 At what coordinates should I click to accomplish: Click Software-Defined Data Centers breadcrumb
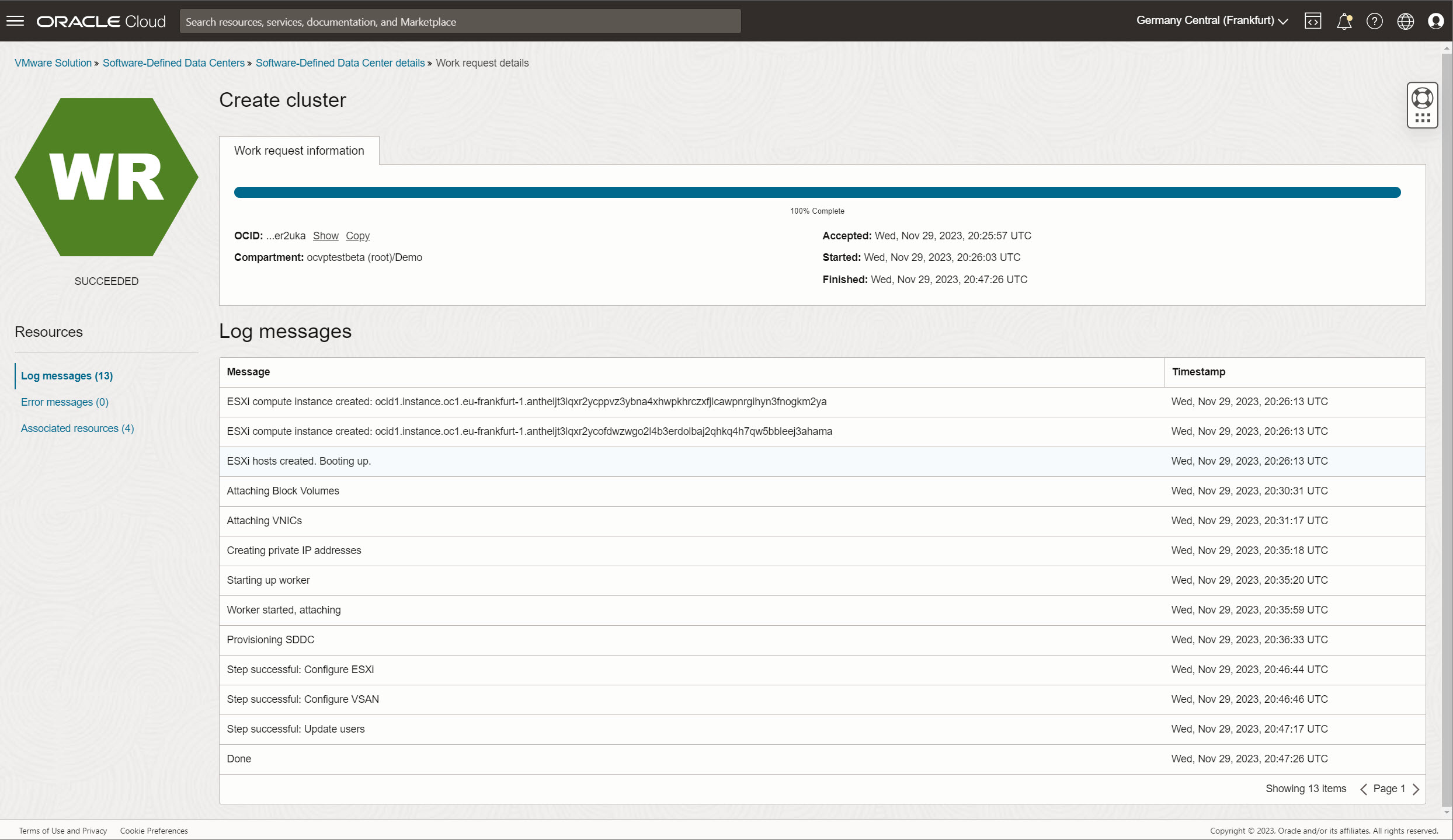(x=173, y=63)
